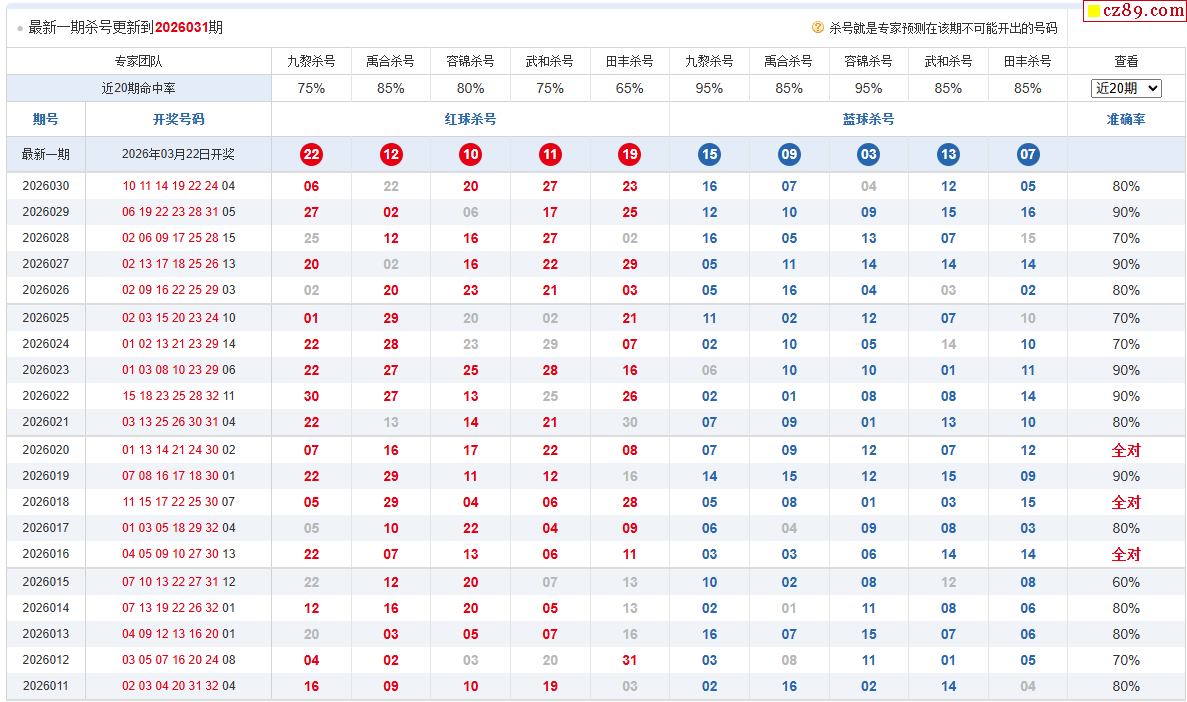The height and width of the screenshot is (702, 1187).
Task: Click draw numbers 15 18 23 25 28 32 11
Action: tap(179, 396)
